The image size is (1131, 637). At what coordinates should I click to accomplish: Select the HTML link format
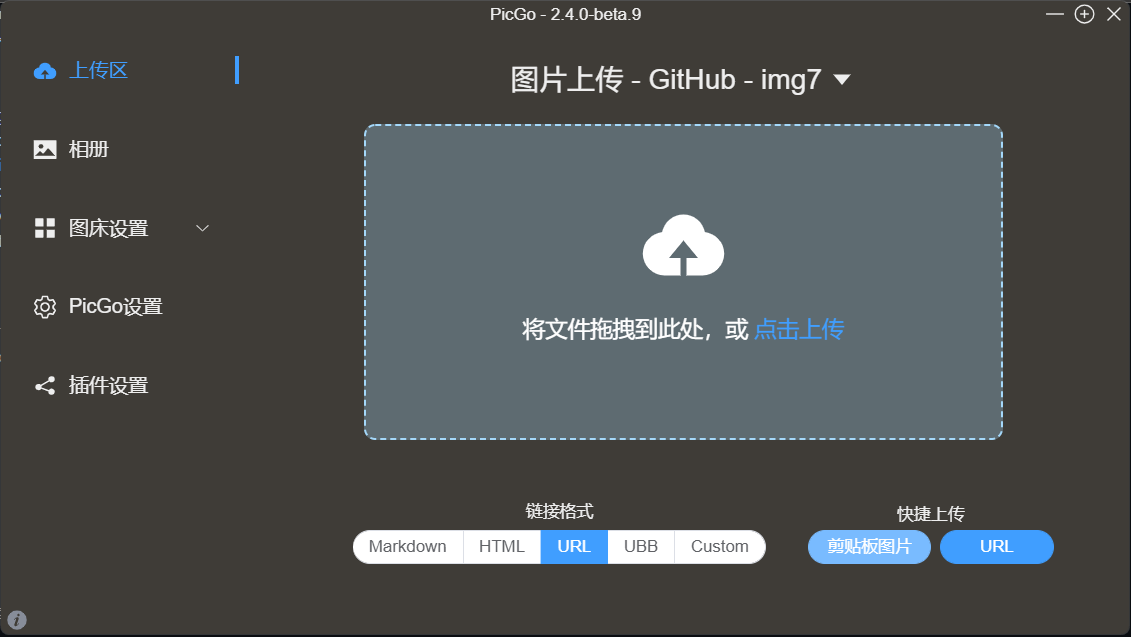(502, 546)
